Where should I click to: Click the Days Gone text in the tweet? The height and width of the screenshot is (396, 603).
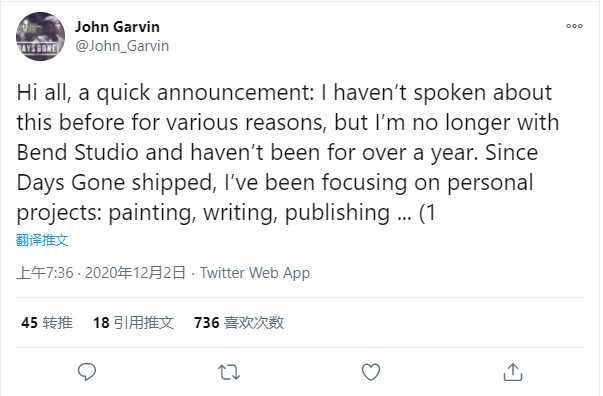point(71,182)
